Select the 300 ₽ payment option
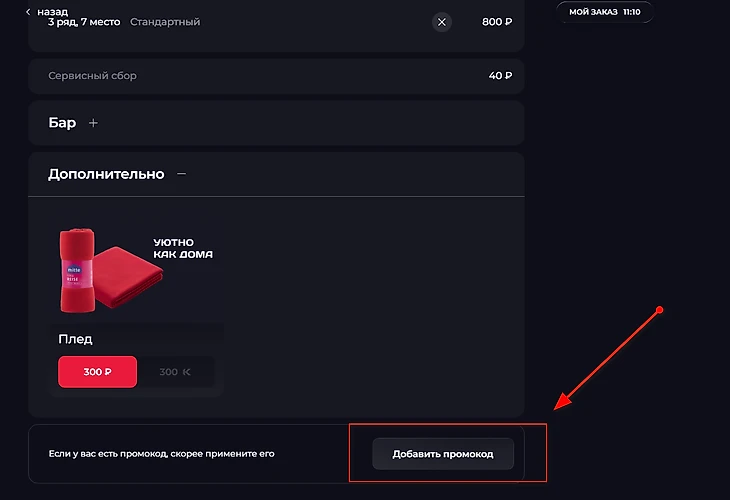 [97, 372]
